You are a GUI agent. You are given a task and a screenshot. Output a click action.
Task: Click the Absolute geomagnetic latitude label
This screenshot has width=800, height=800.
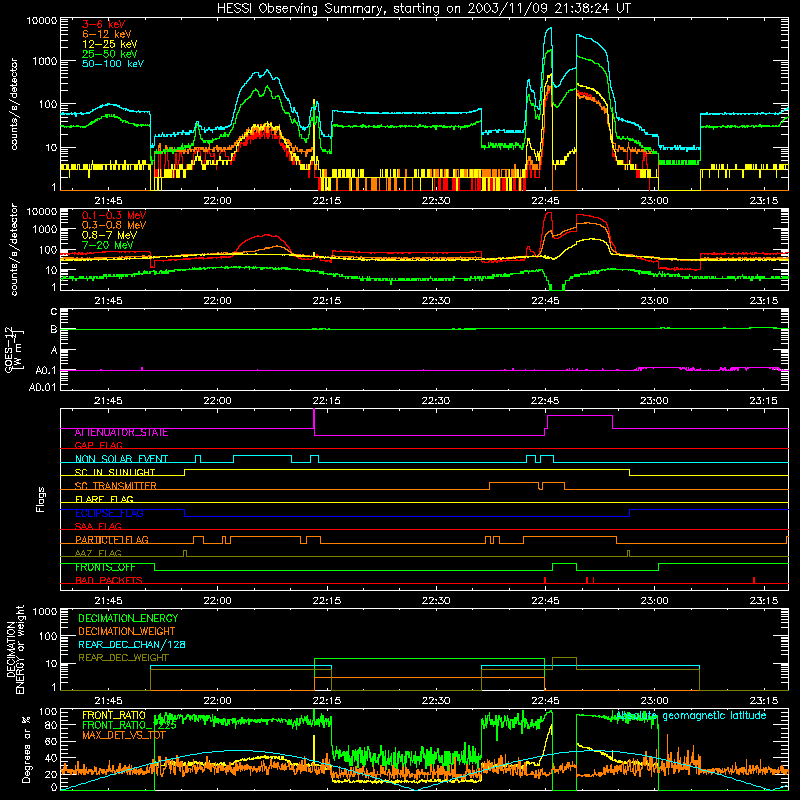coord(691,716)
